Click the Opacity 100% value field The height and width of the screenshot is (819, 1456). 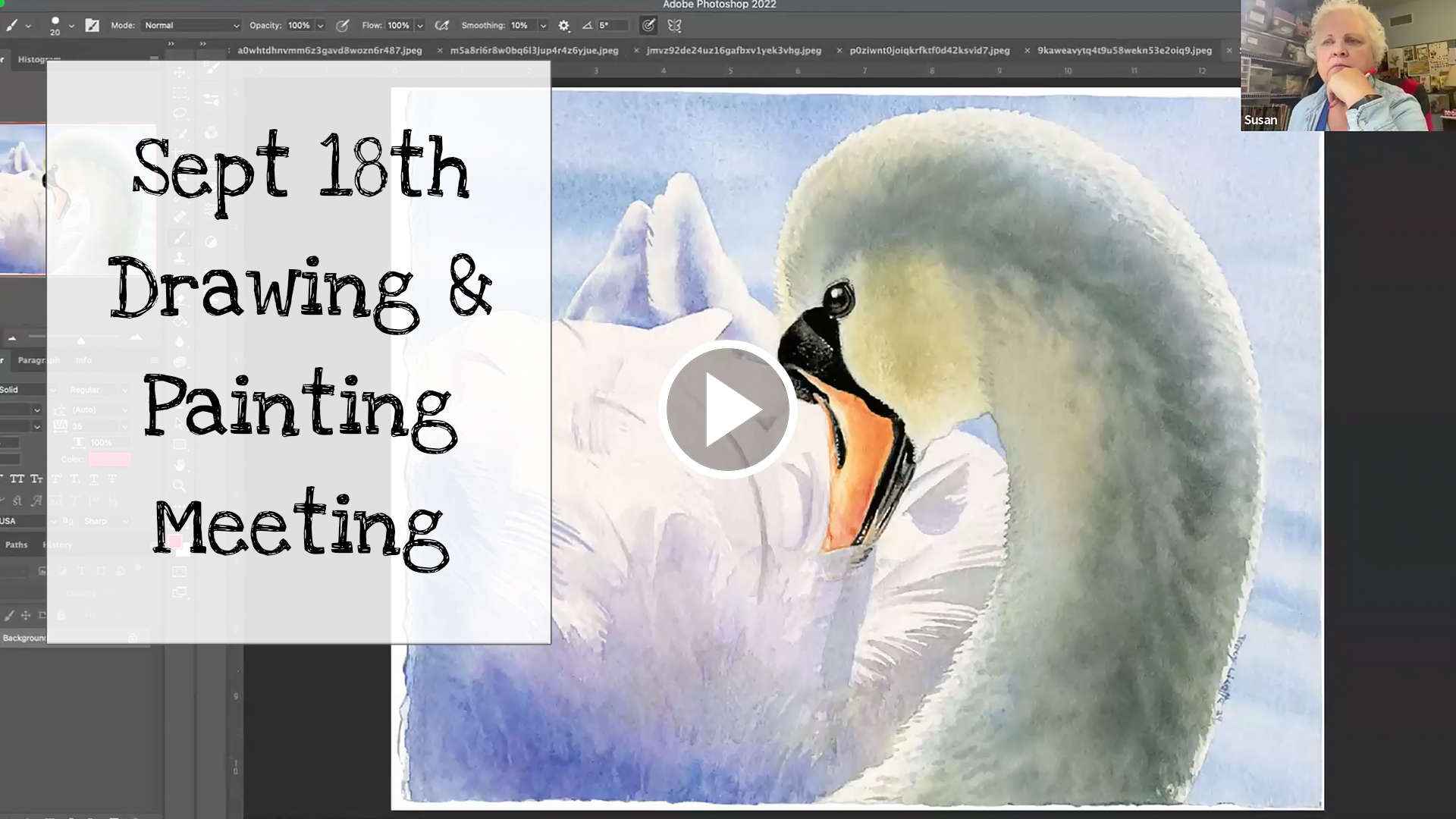(300, 26)
